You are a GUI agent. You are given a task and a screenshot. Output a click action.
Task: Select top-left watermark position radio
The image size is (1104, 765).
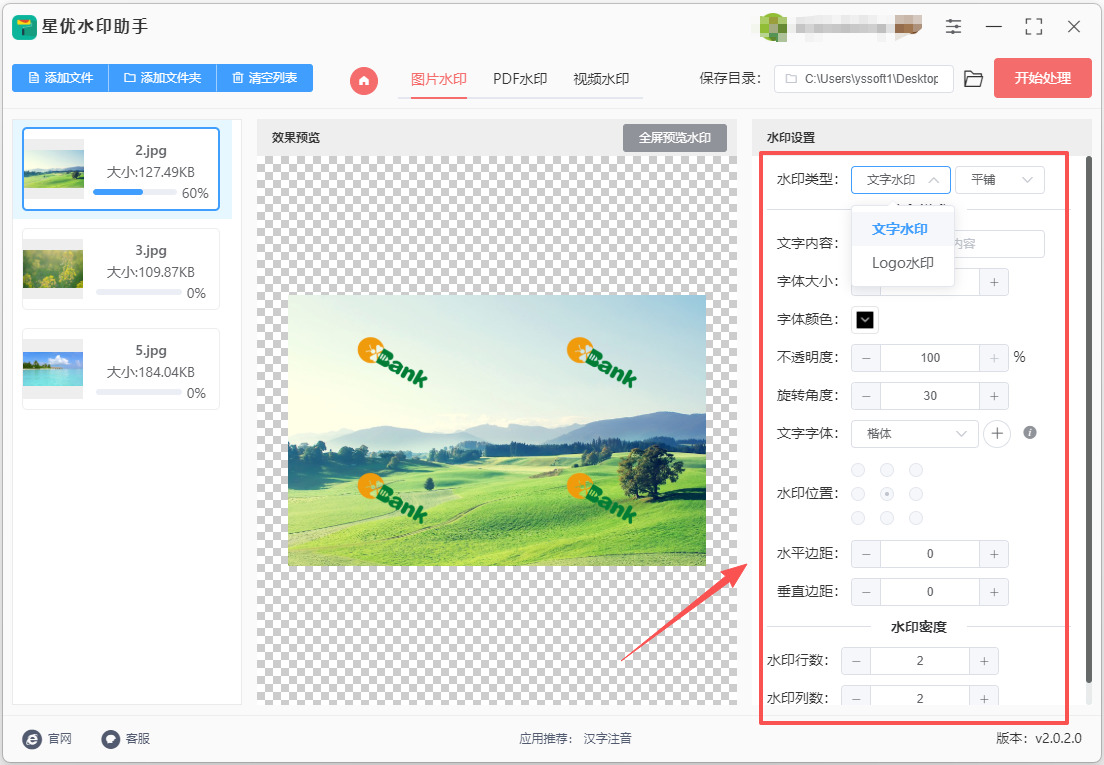(x=858, y=469)
